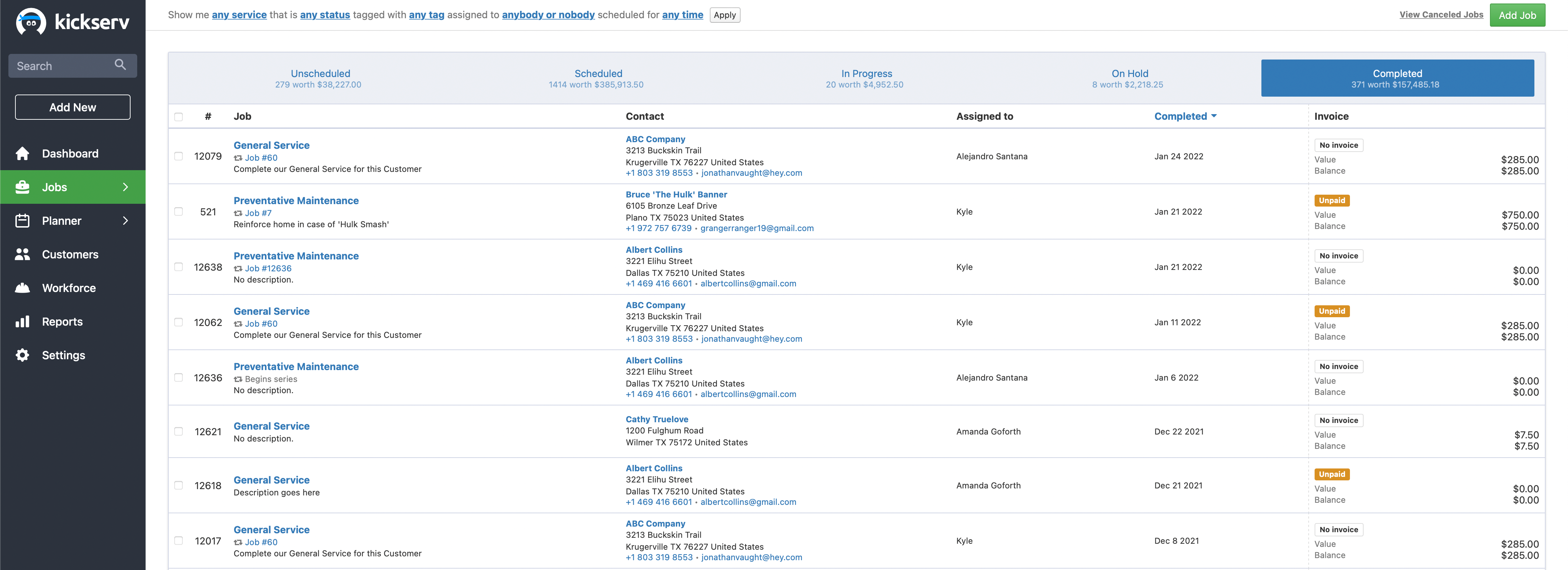Viewport: 1568px width, 570px height.
Task: Check the box for job 12017
Action: point(178,541)
